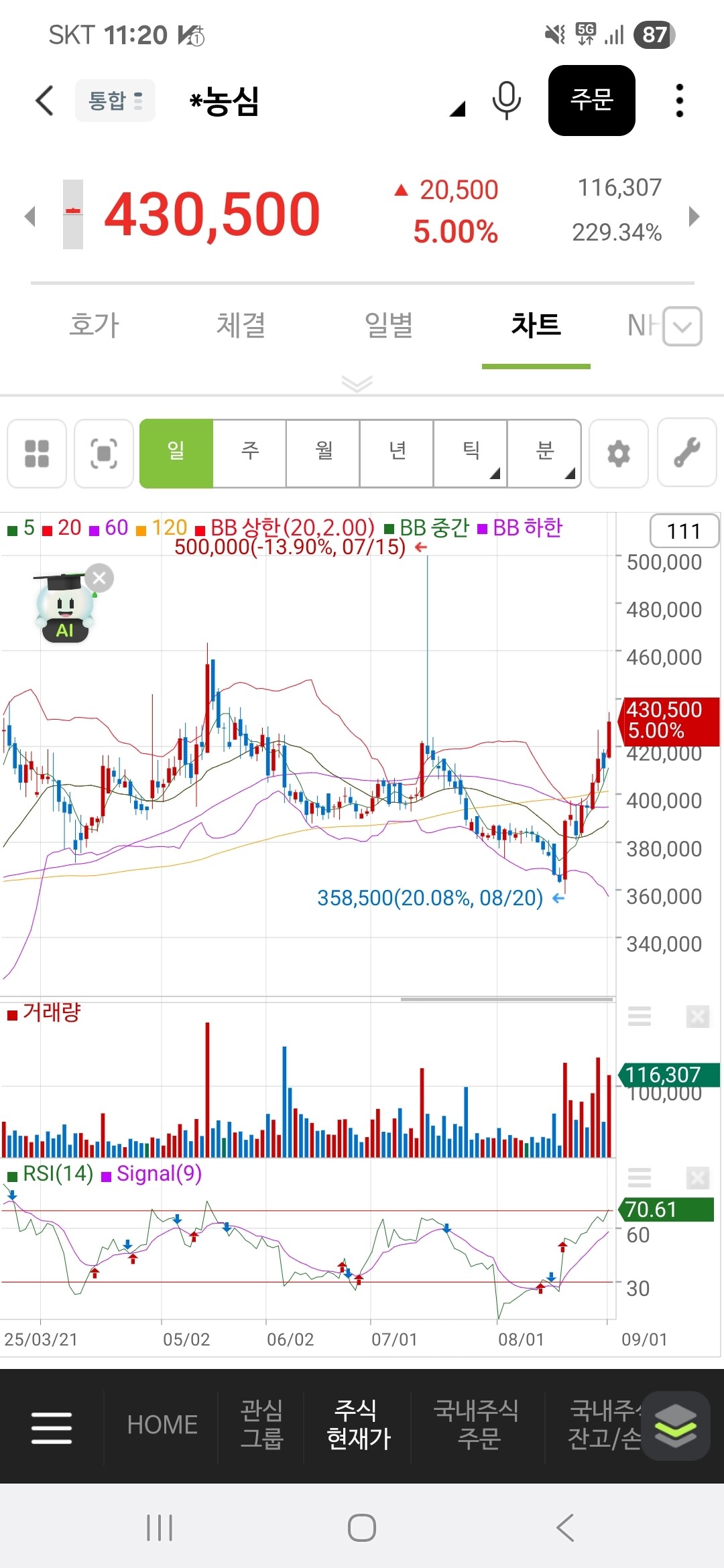This screenshot has height=1568, width=724.
Task: Tap the large 430,500 current price
Action: point(212,214)
